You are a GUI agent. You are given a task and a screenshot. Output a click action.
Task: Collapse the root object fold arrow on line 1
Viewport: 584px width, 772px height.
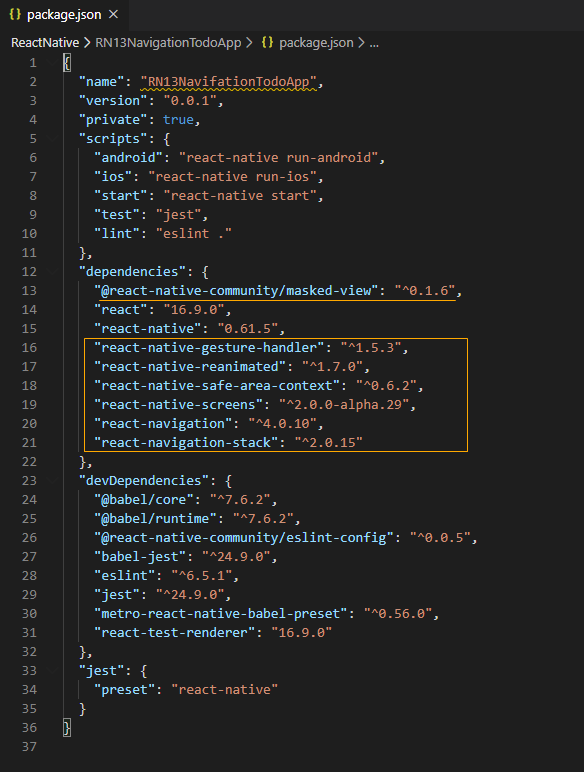(x=52, y=63)
